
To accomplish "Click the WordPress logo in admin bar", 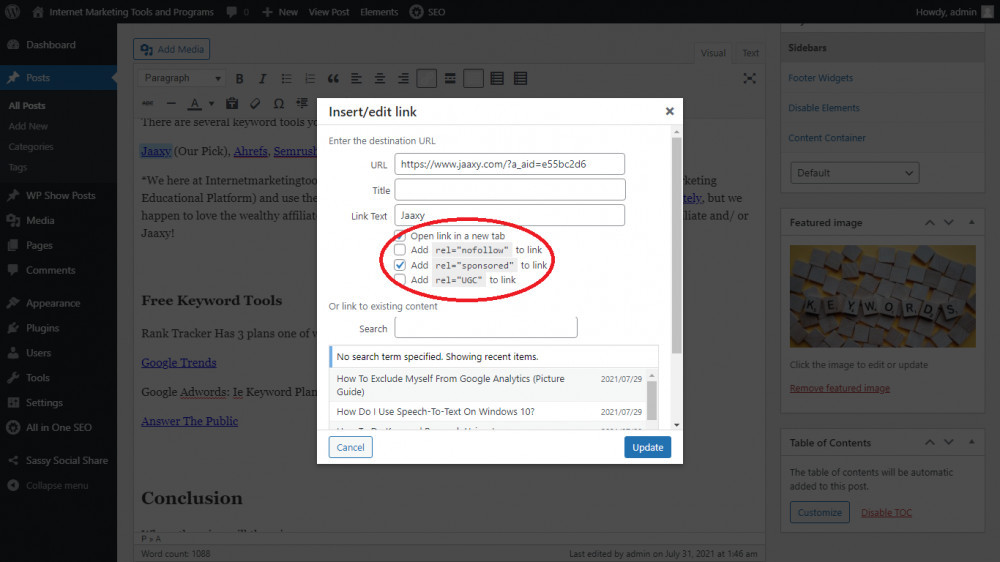I will click(x=13, y=11).
